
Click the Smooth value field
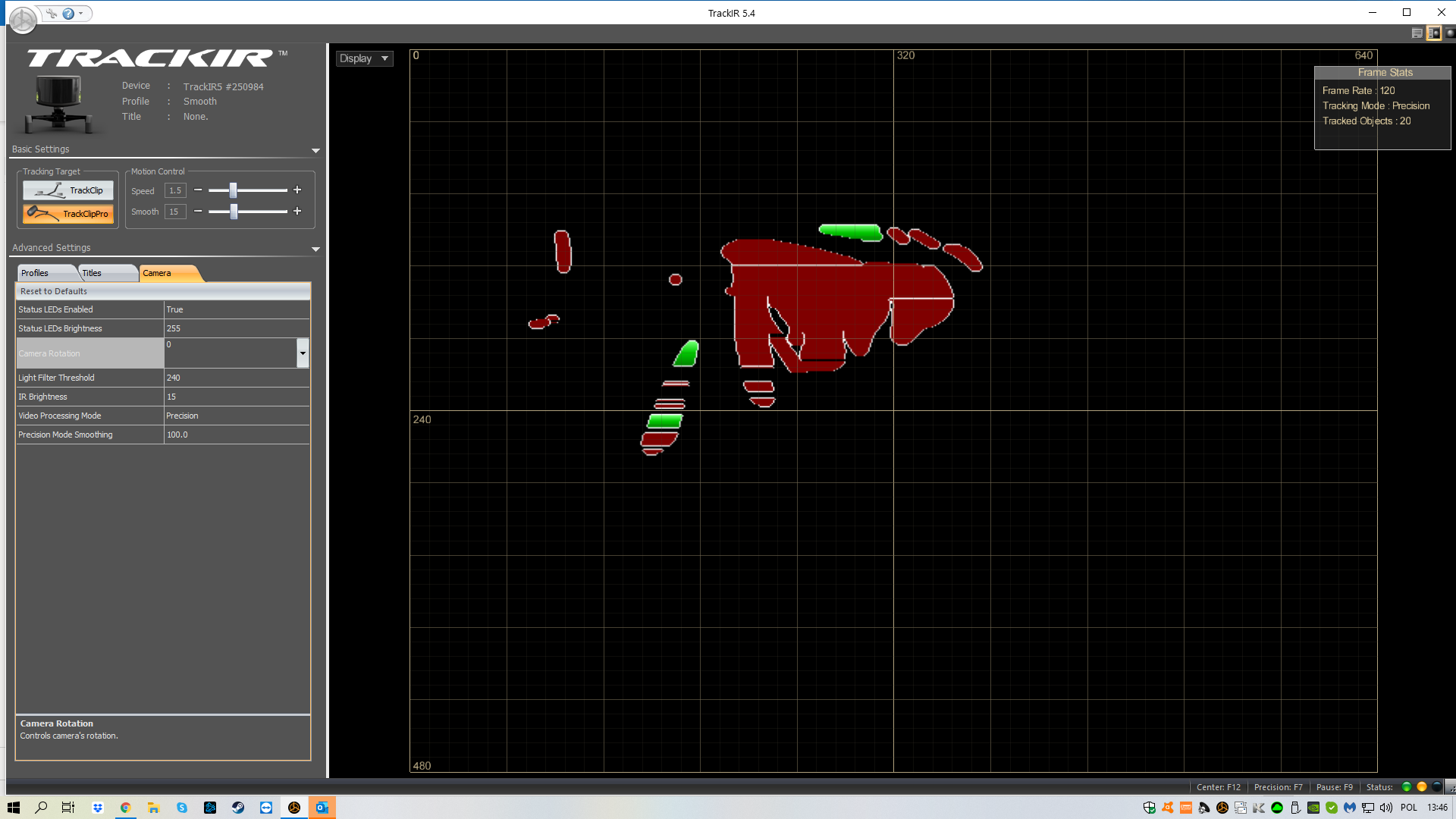tap(175, 212)
